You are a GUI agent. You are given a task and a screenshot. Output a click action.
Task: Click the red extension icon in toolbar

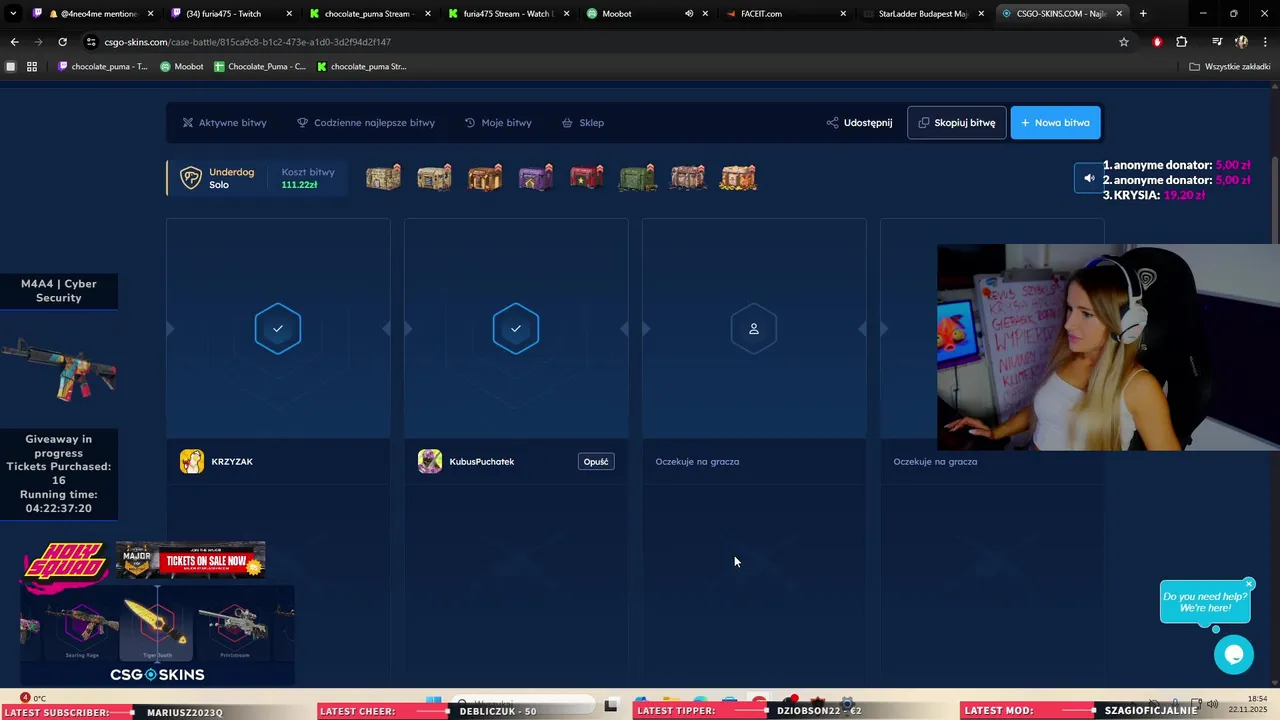[x=1157, y=42]
